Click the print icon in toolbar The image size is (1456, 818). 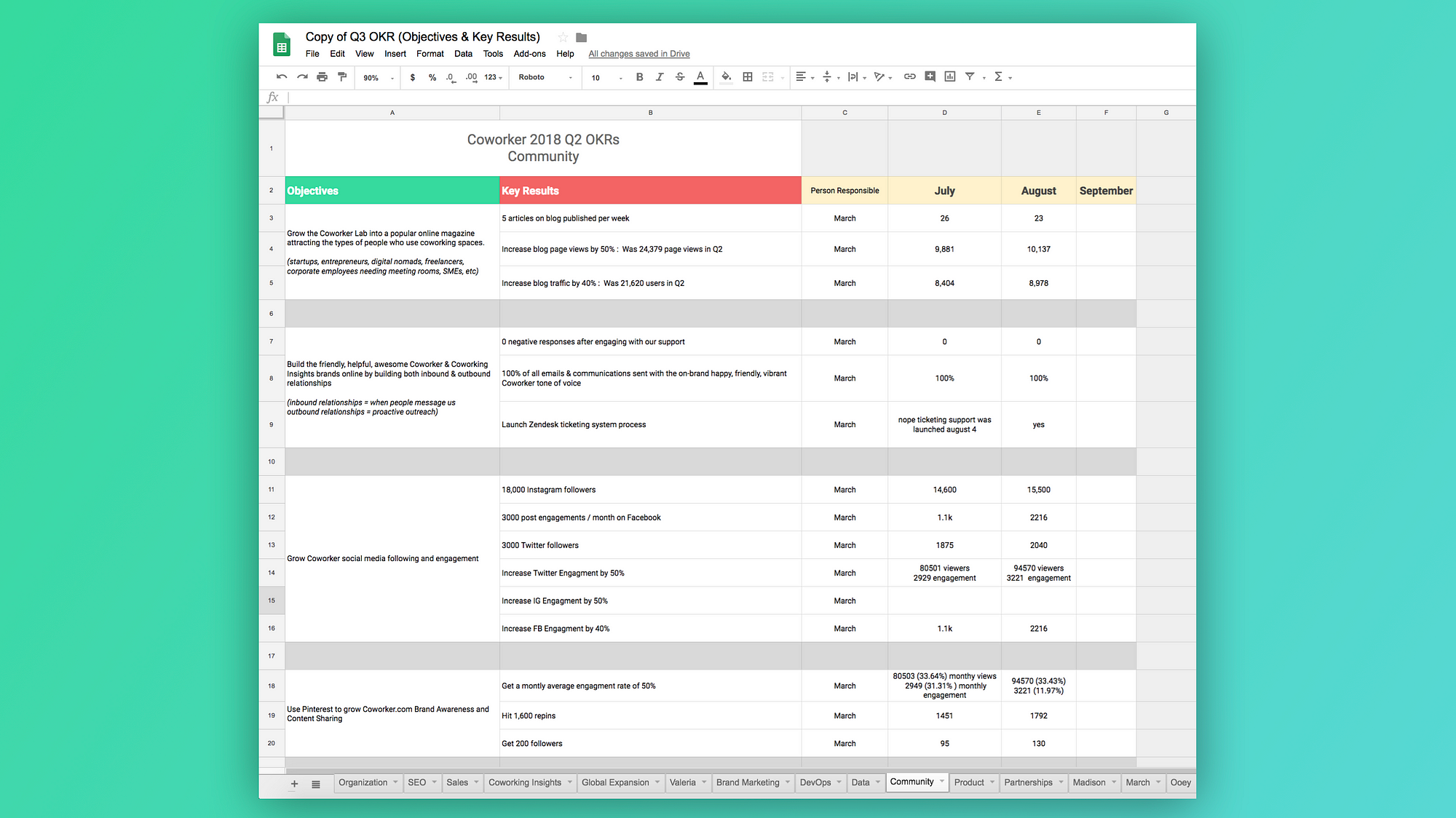323,77
